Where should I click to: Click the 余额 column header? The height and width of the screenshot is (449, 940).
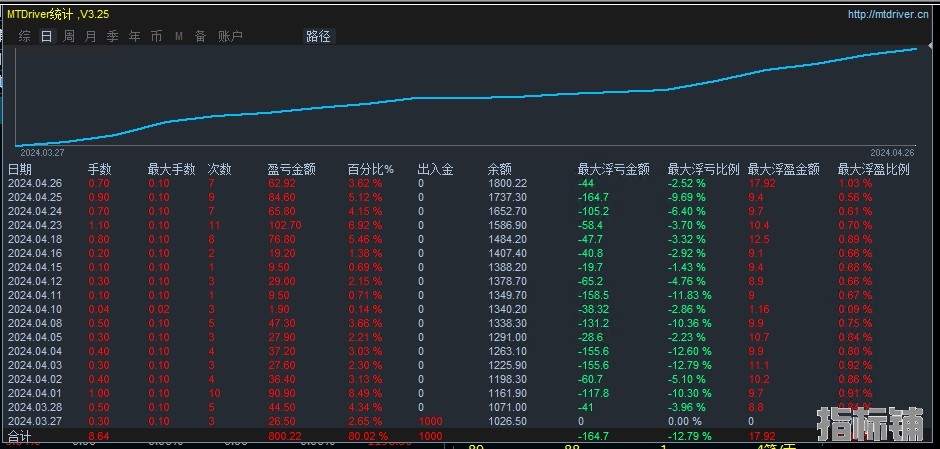tap(500, 170)
